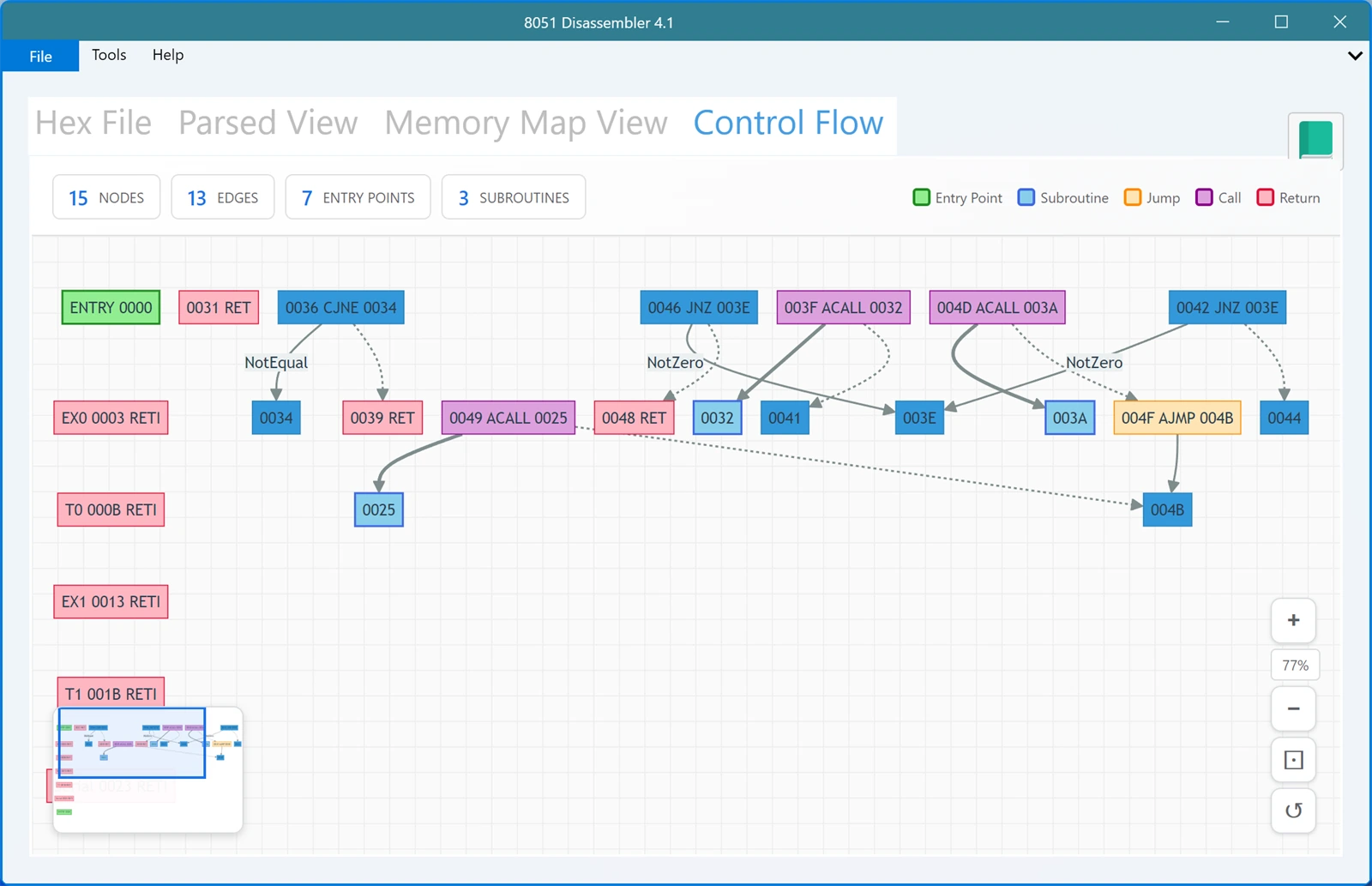Click the 7 ENTRY POINTS counter
The width and height of the screenshot is (1372, 886).
click(x=358, y=197)
